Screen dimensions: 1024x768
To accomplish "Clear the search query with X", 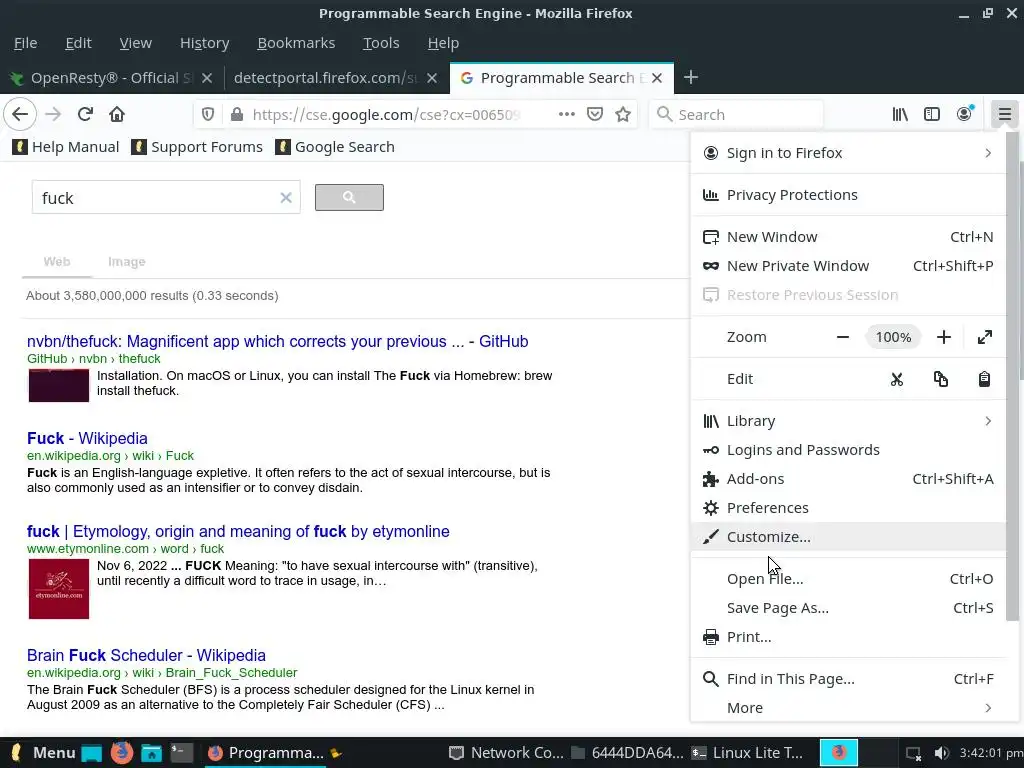I will (285, 197).
